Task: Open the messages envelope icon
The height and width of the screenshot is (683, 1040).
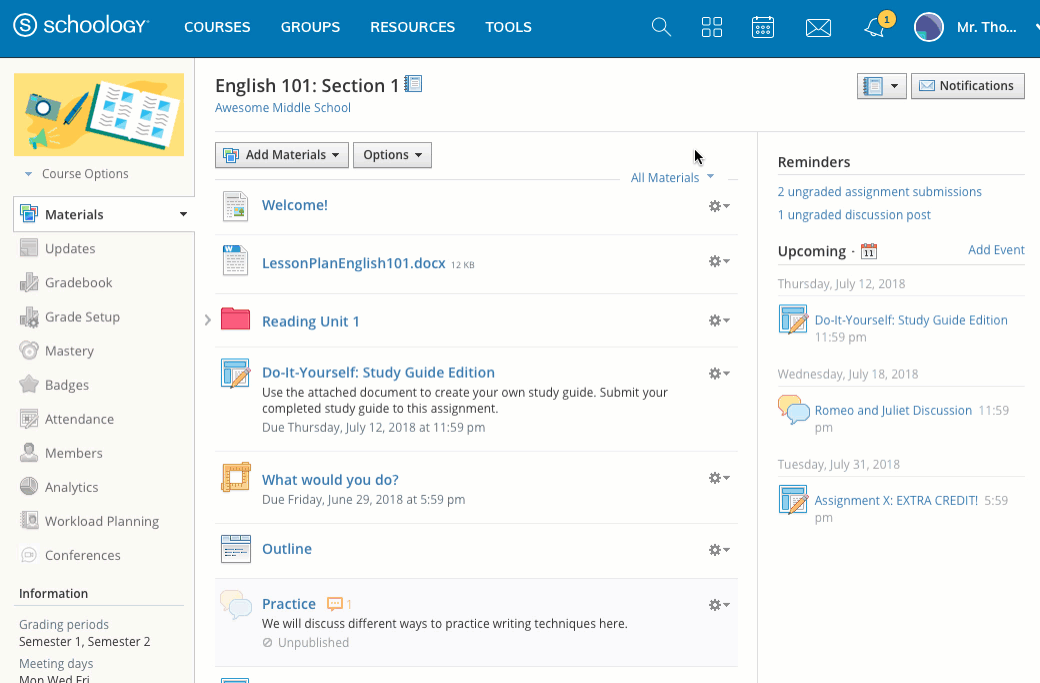Action: (818, 28)
